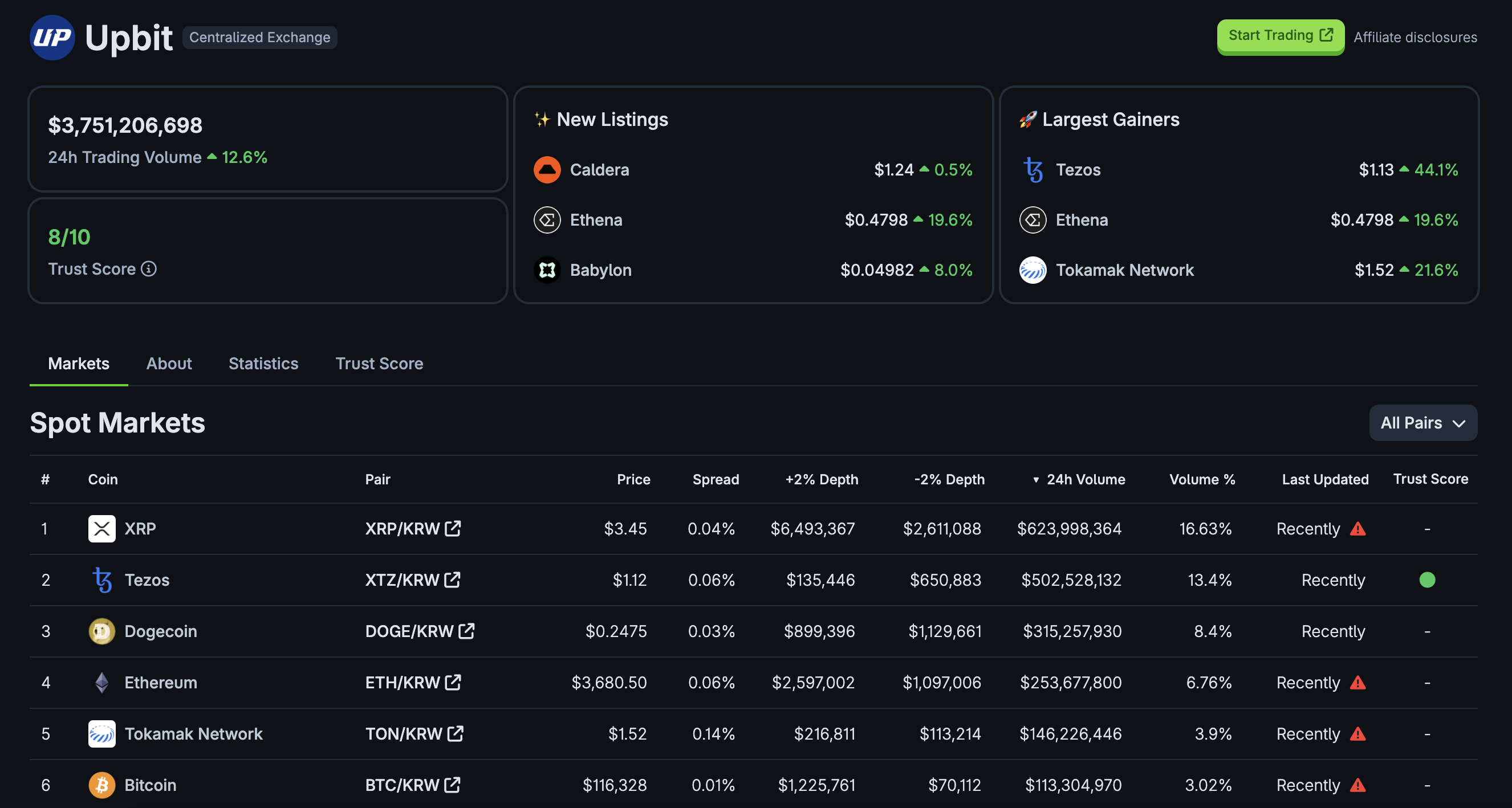The width and height of the screenshot is (1512, 808).
Task: Click the Ethena icon in New Listings
Action: pyautogui.click(x=547, y=220)
